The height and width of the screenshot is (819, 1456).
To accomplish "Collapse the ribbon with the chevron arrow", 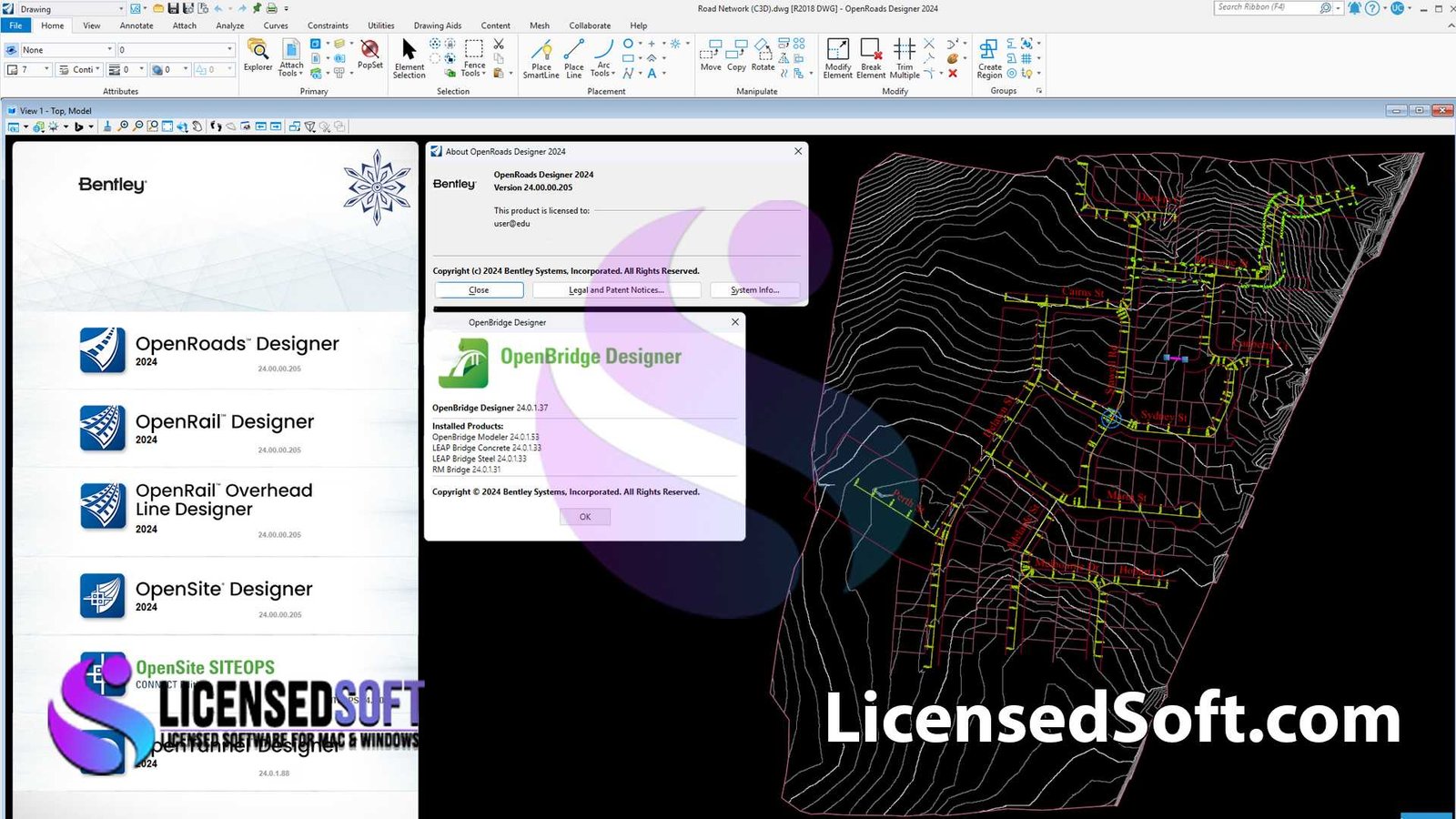I will [x=1451, y=25].
